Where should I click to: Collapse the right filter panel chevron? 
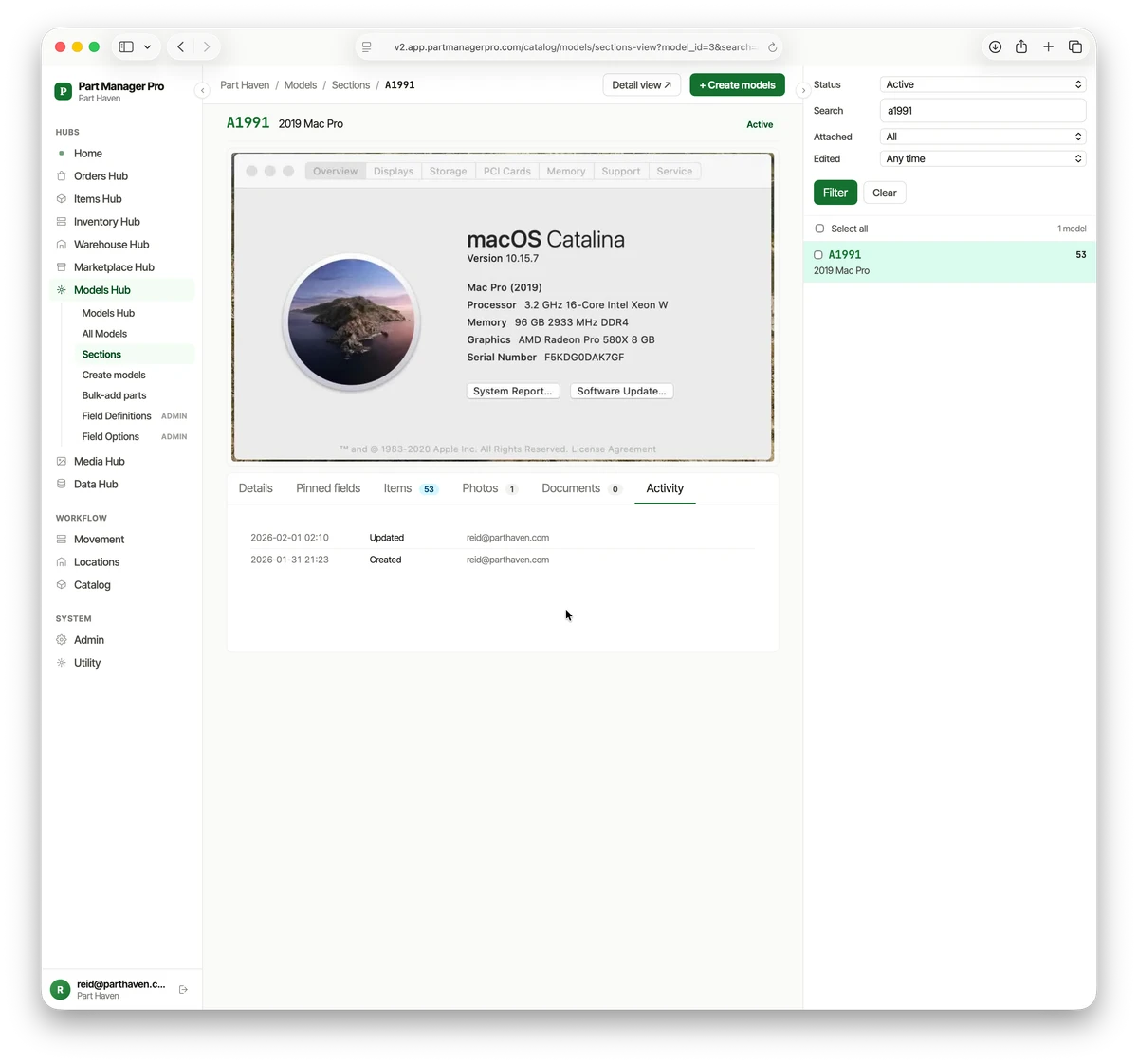point(803,90)
